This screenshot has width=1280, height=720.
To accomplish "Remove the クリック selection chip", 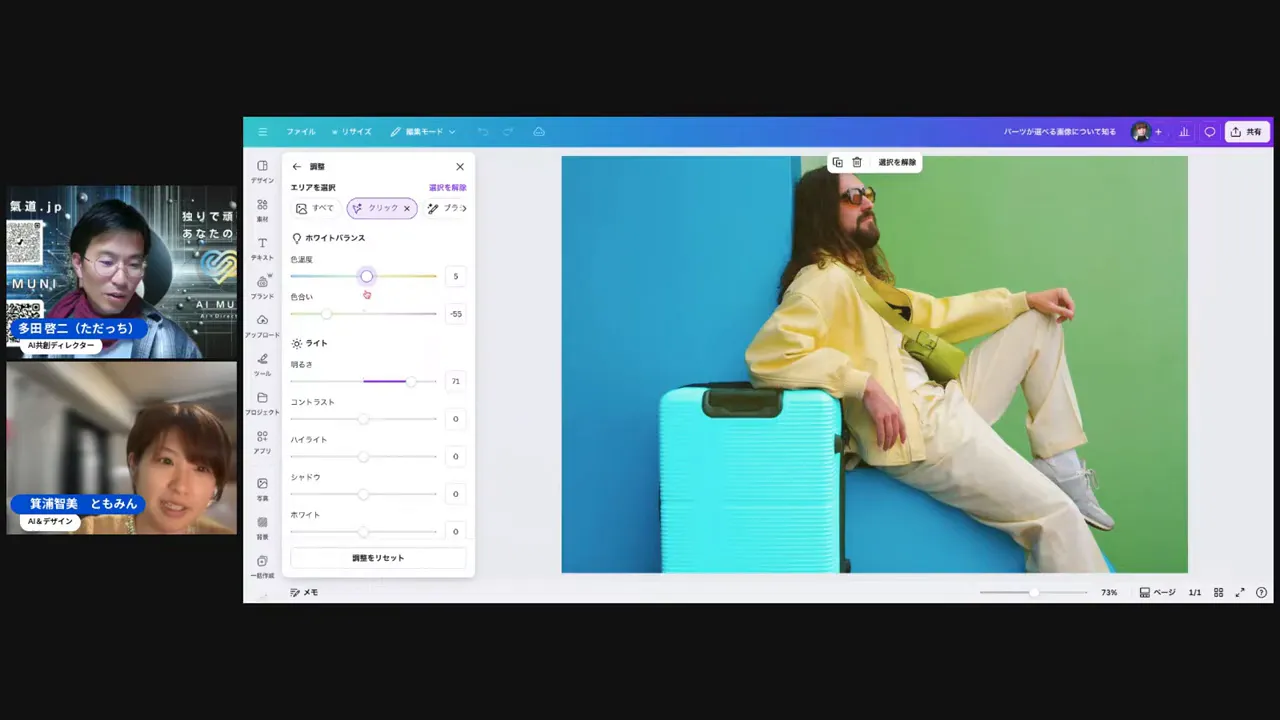I will click(407, 208).
